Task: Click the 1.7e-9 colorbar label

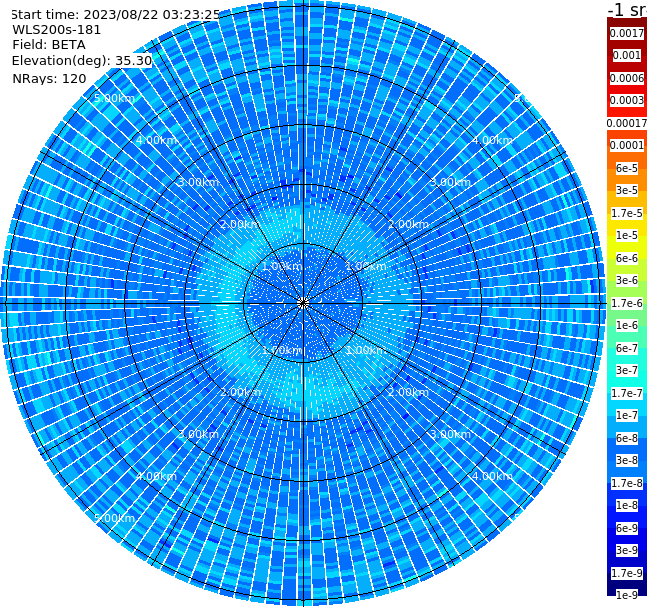Action: pyautogui.click(x=627, y=573)
